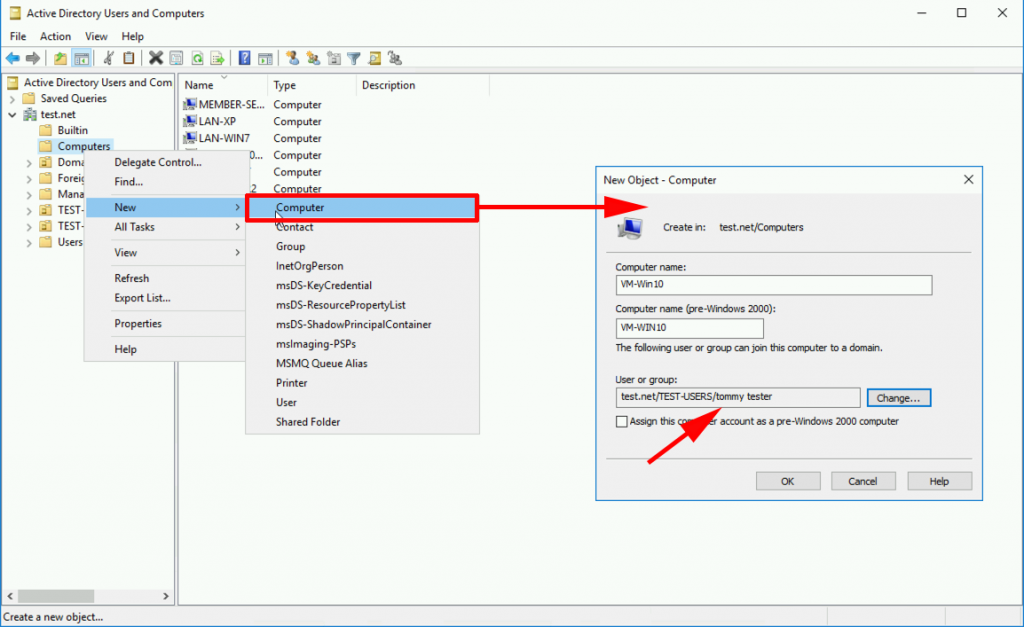Expand the Users folder in the tree
The height and width of the screenshot is (627, 1024).
tap(30, 242)
